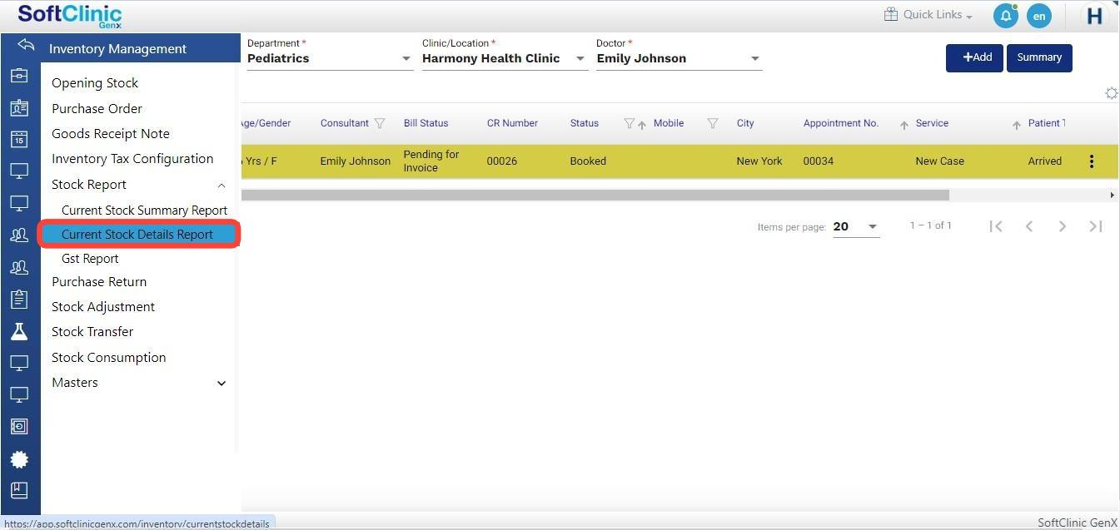Sort by Appointment No. arrow
Viewport: 1120px width, 530px height.
pos(904,125)
